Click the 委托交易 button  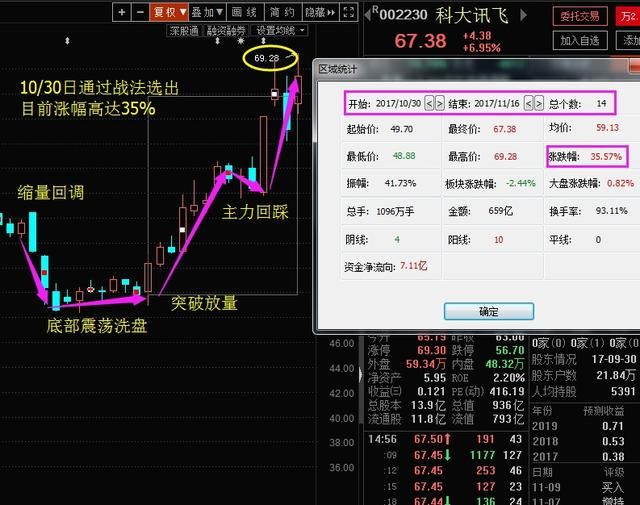coord(580,17)
